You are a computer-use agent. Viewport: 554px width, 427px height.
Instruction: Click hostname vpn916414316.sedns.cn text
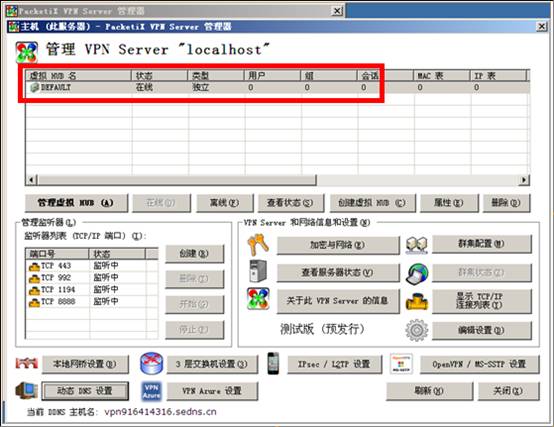[x=160, y=412]
